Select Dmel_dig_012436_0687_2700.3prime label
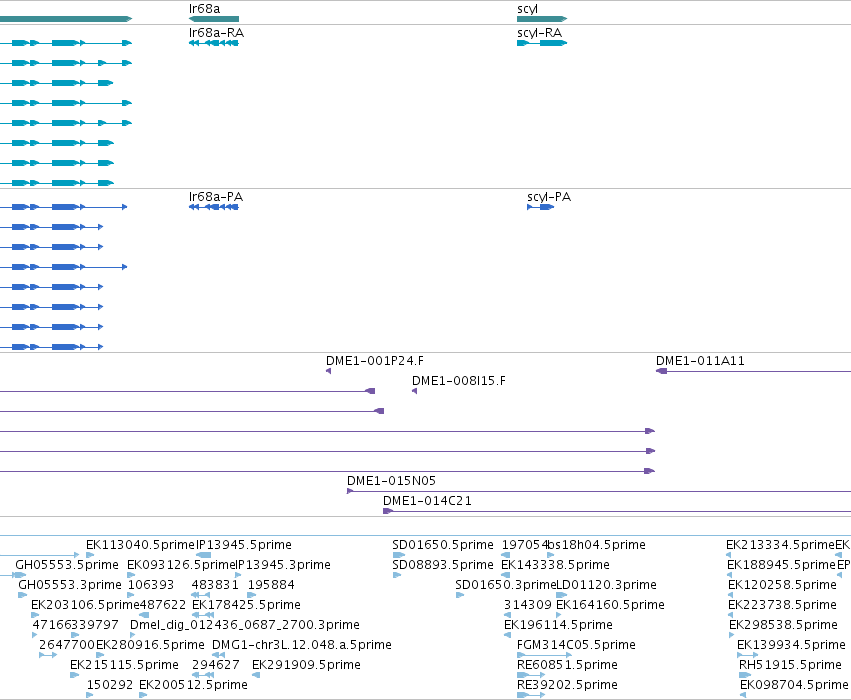The height and width of the screenshot is (700, 851). [245, 625]
